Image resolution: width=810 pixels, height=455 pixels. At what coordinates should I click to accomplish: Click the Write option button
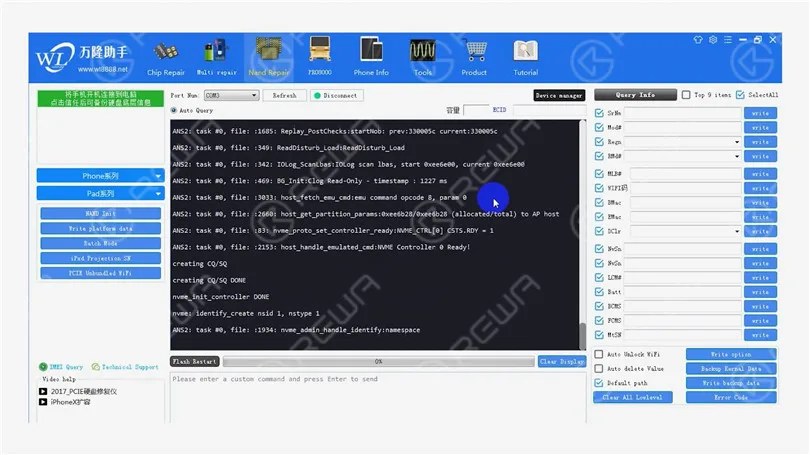click(731, 354)
